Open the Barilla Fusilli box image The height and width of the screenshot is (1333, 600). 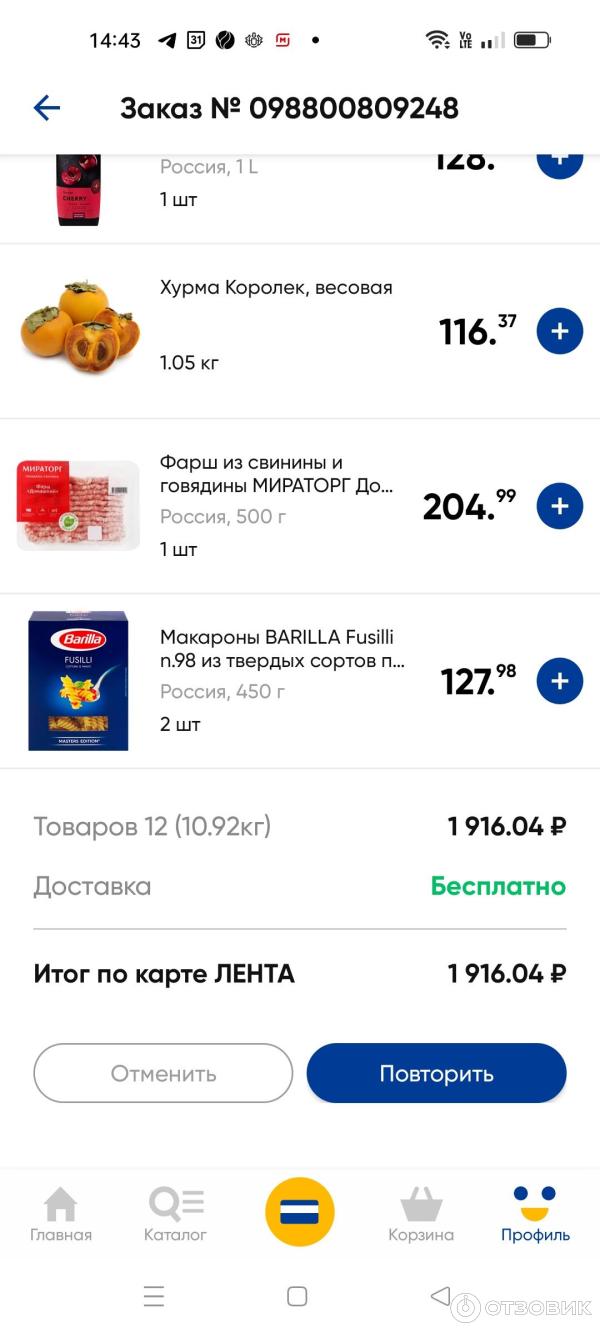click(x=78, y=681)
